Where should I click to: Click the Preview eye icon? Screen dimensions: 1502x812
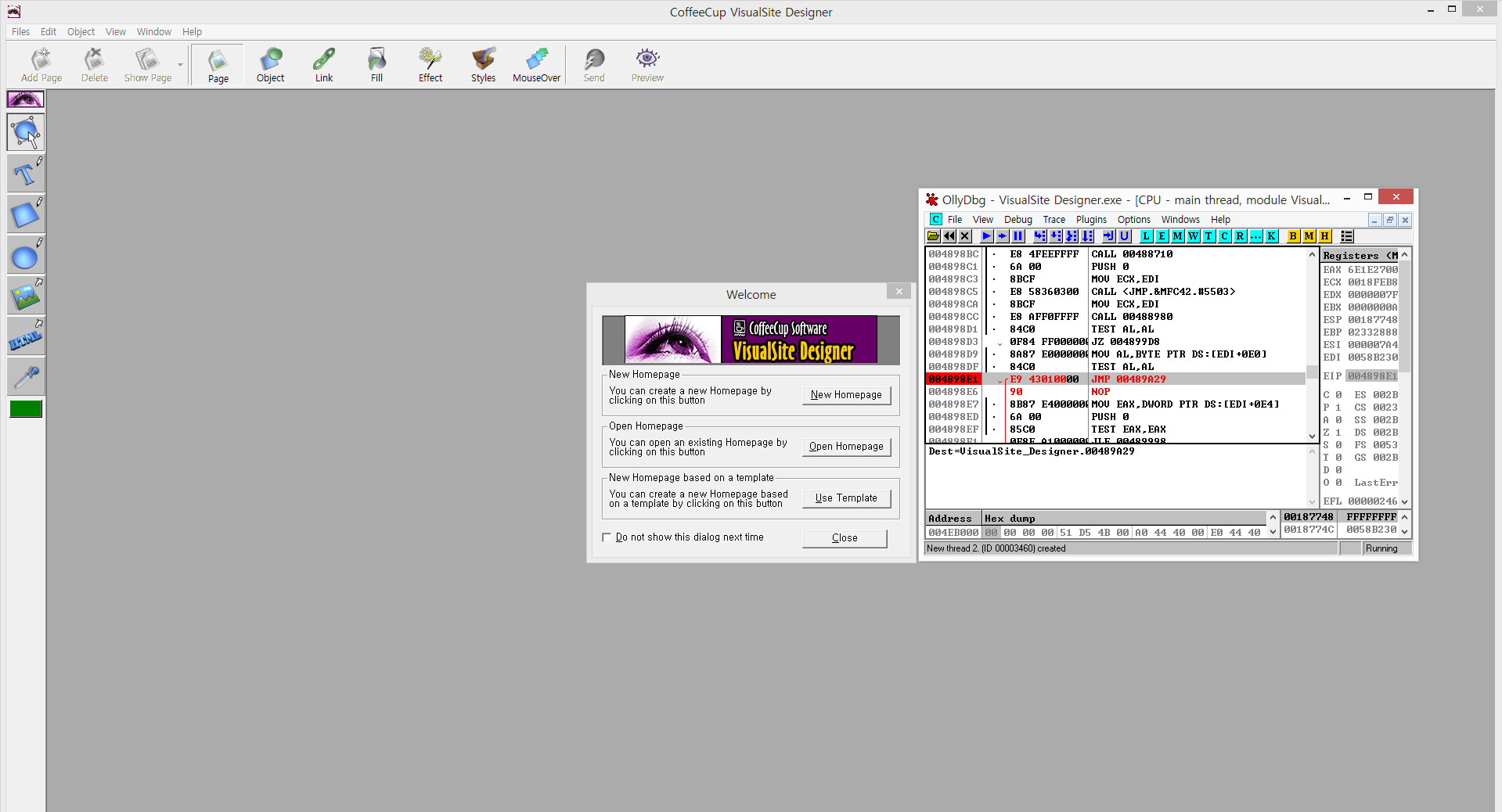(x=647, y=65)
